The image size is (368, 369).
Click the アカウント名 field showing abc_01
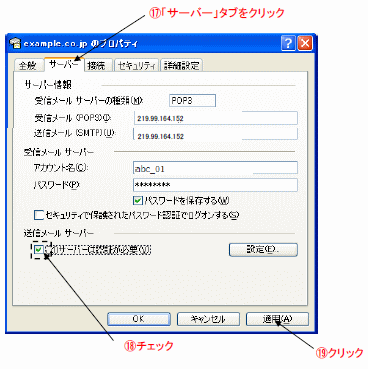215,168
